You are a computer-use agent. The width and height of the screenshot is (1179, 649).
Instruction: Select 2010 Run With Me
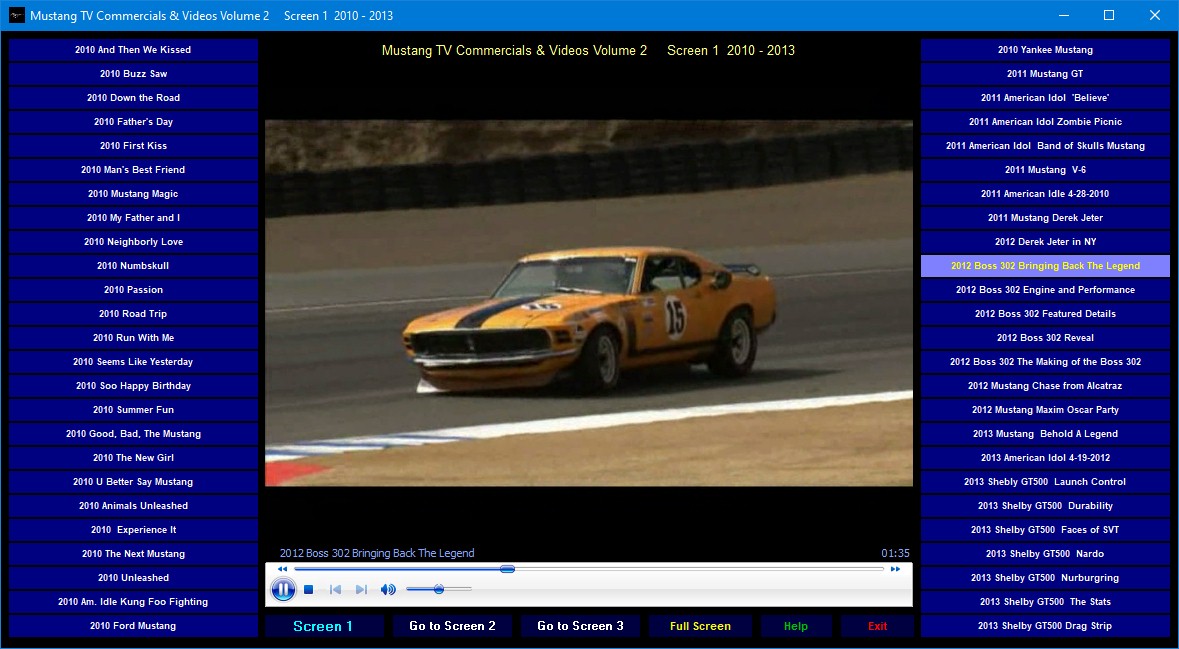tap(133, 338)
